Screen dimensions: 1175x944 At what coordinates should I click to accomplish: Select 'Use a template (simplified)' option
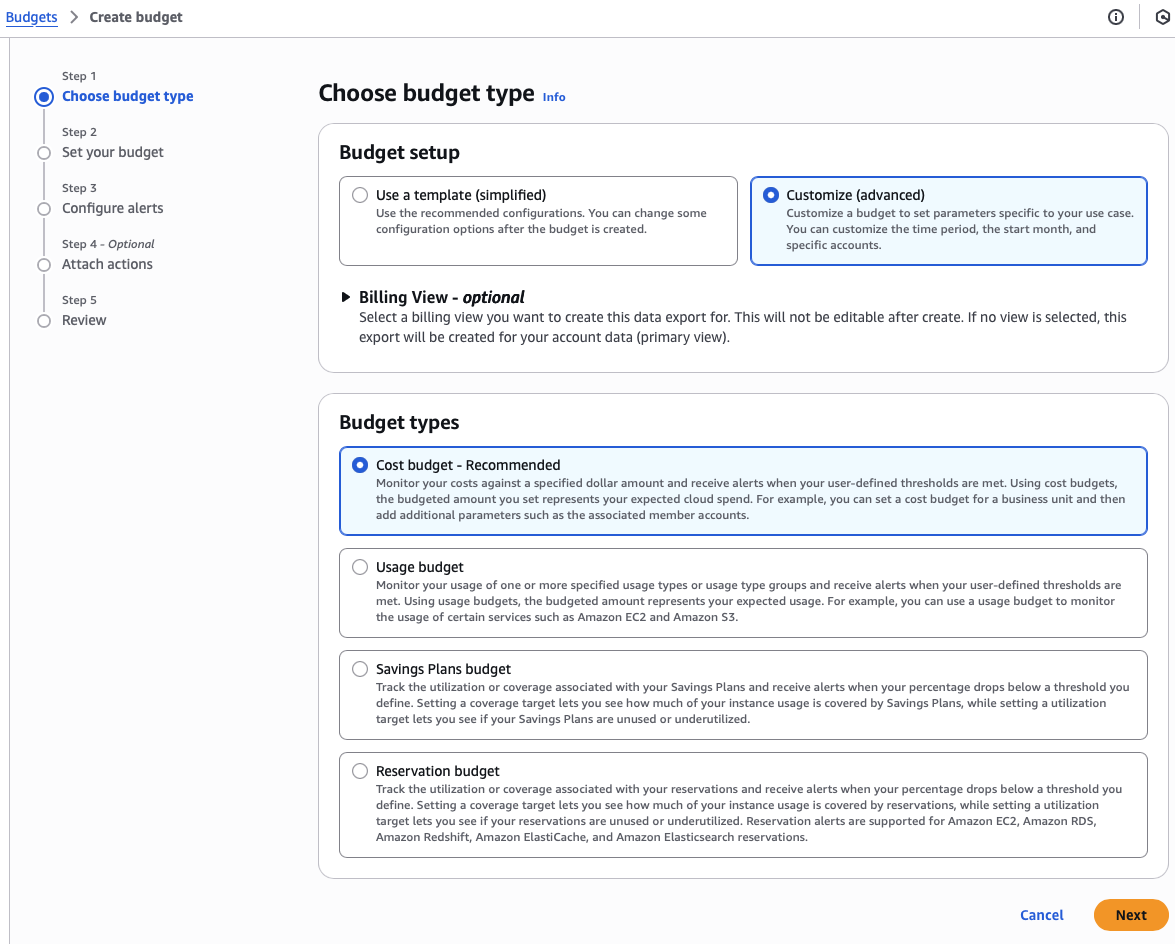click(360, 195)
